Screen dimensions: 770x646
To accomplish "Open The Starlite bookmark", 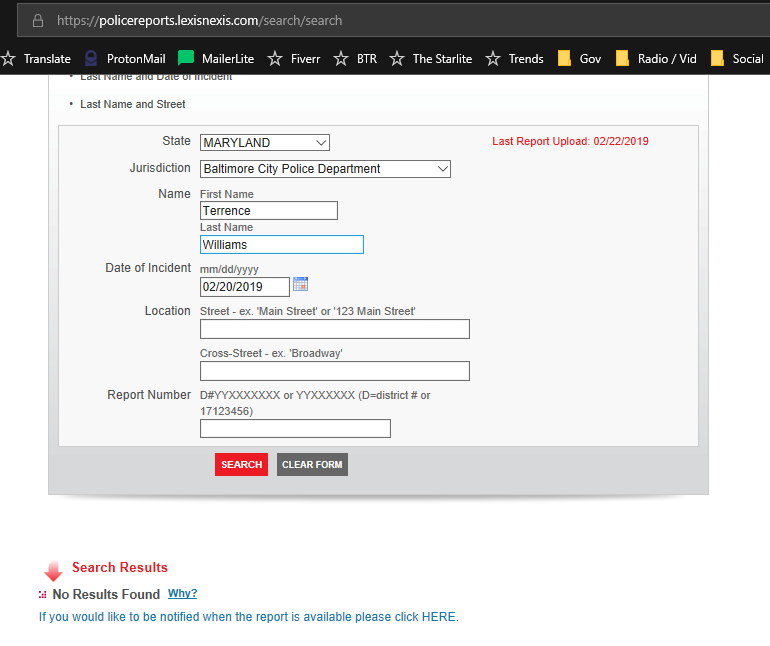I will [x=431, y=59].
